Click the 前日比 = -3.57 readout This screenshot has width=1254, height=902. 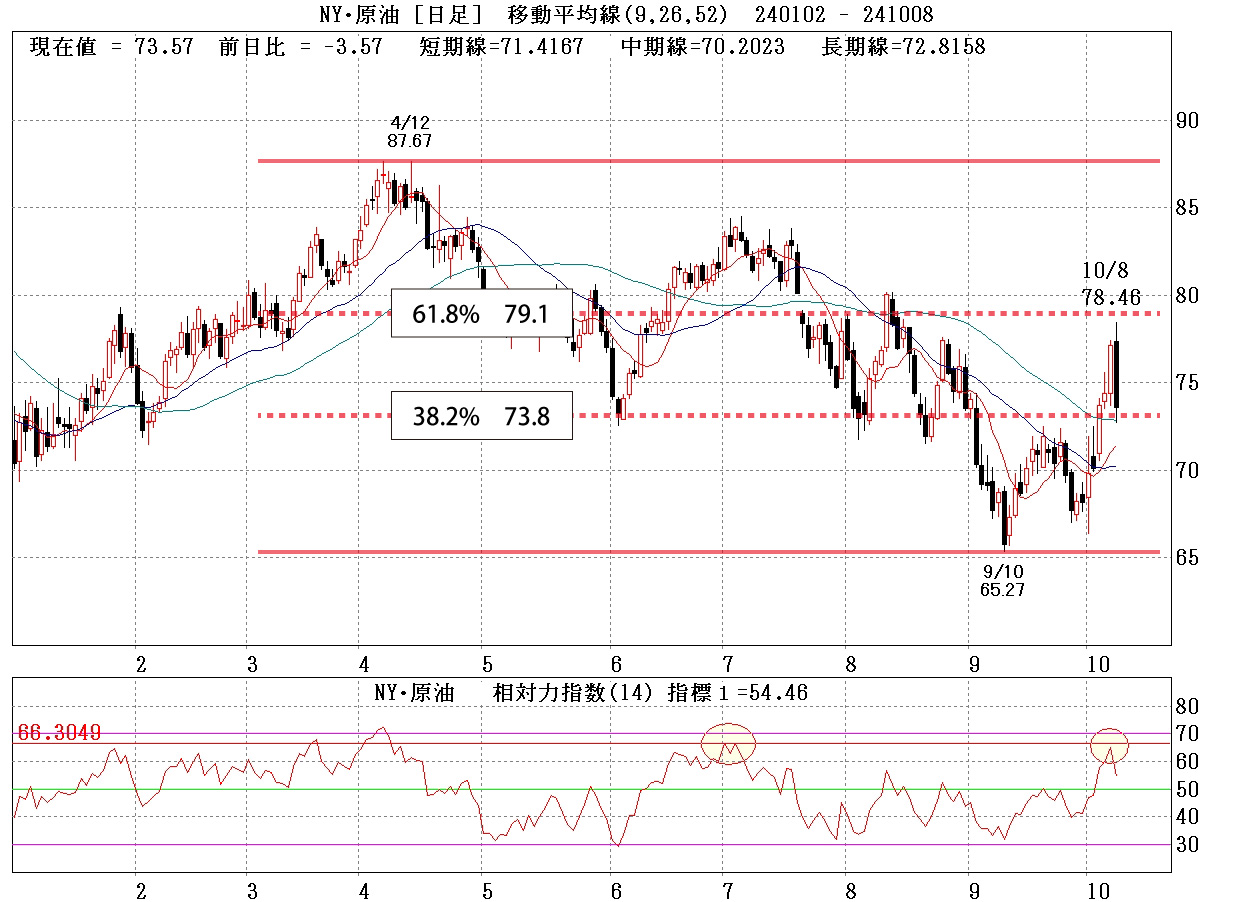pyautogui.click(x=299, y=47)
